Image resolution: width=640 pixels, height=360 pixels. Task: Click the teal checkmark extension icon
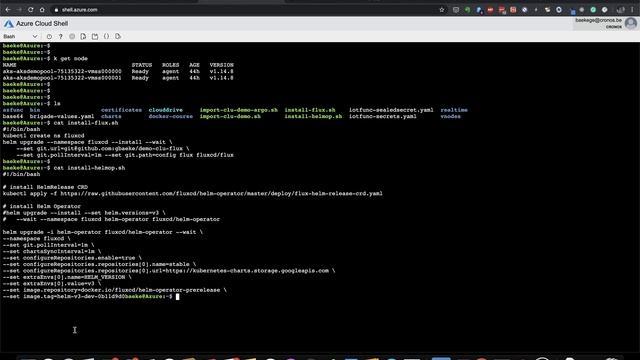(x=593, y=9)
